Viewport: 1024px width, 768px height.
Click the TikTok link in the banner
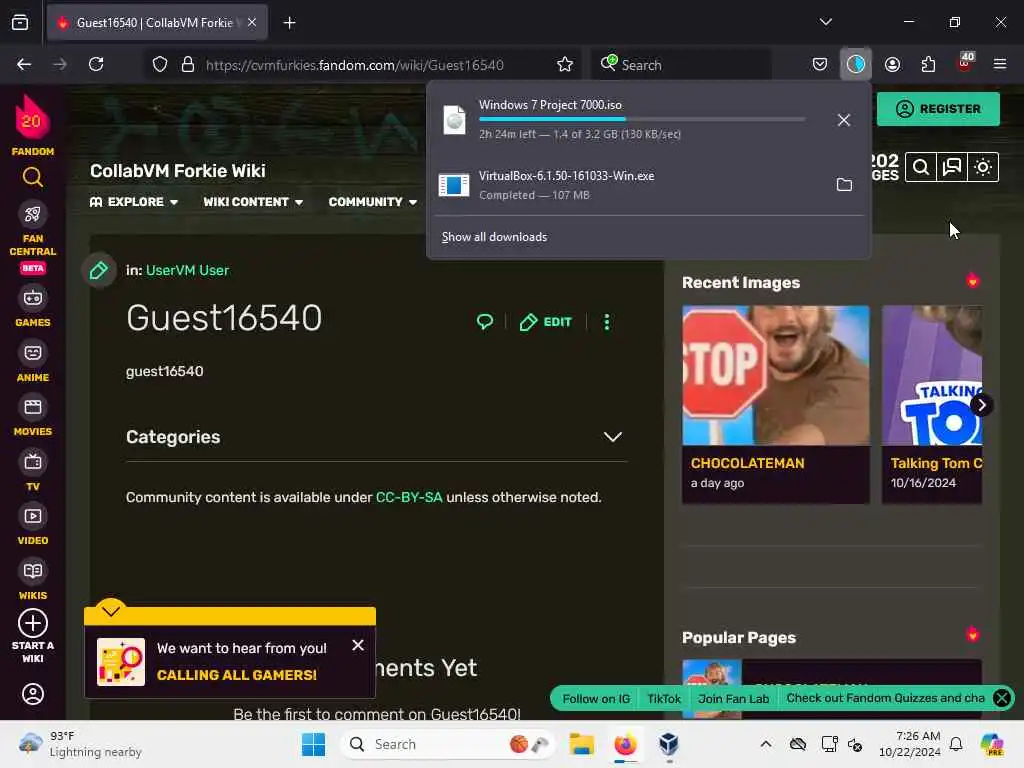point(664,698)
